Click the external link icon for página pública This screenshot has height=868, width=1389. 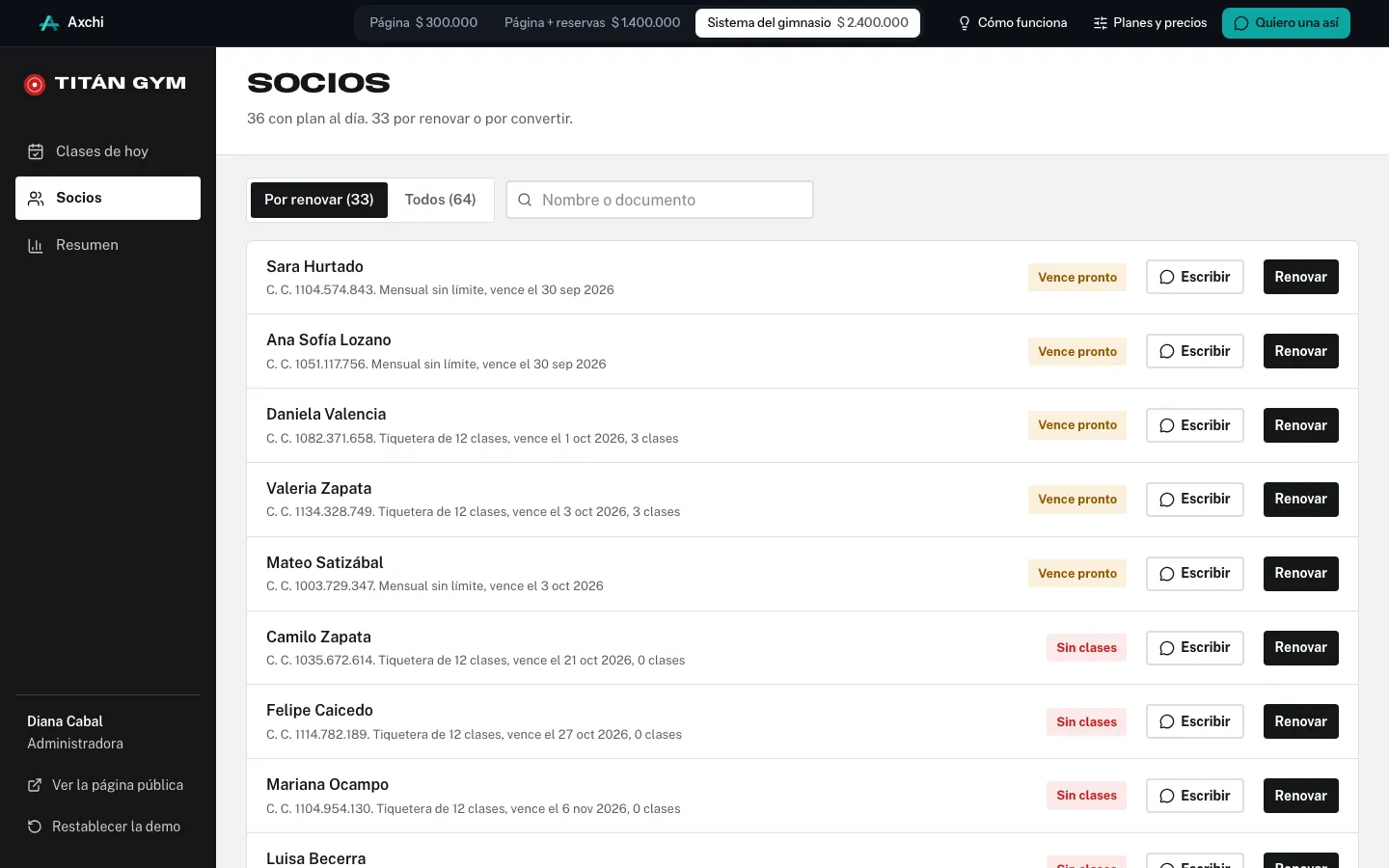point(35,785)
